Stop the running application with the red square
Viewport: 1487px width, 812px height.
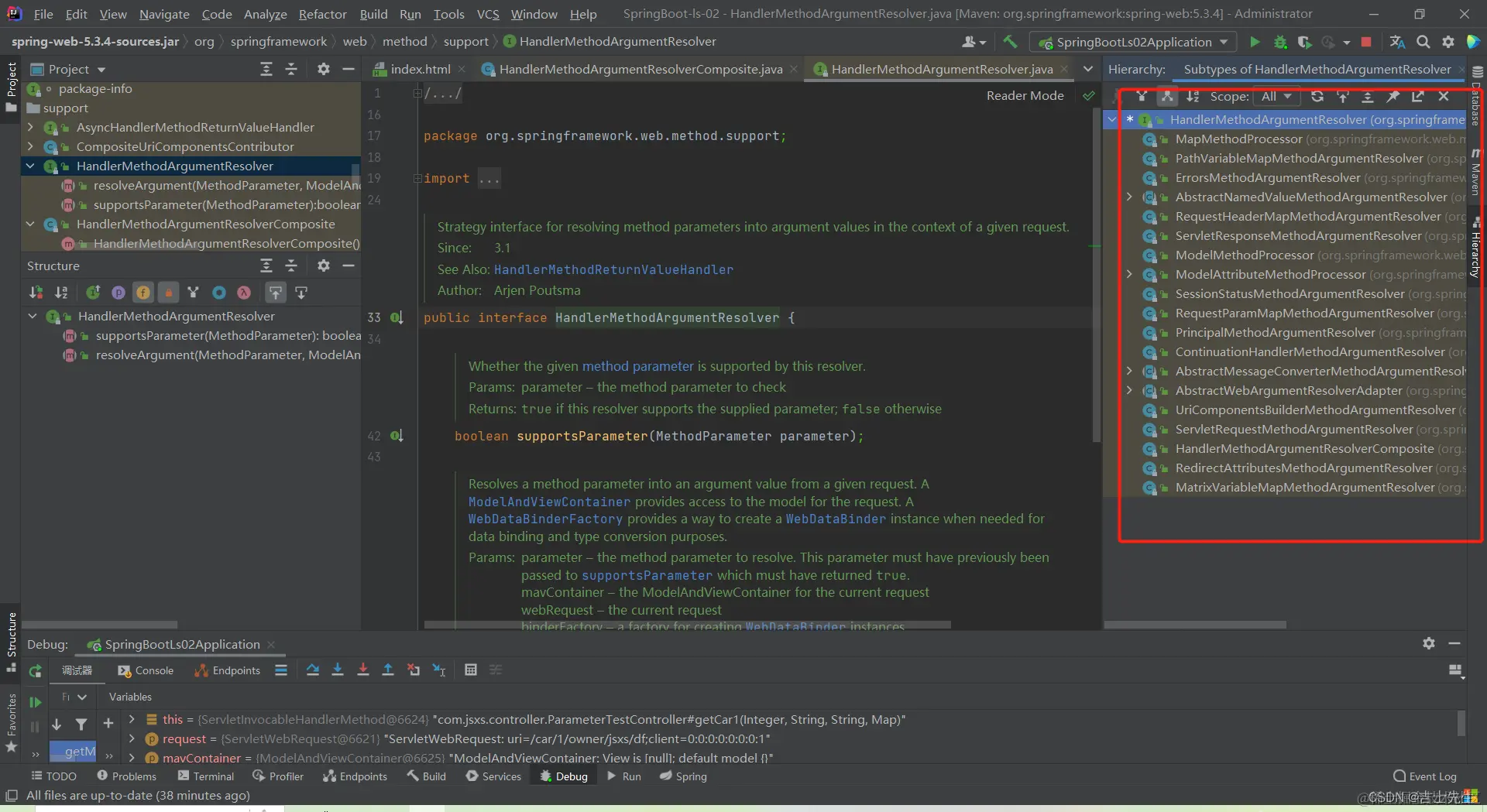pyautogui.click(x=1366, y=42)
